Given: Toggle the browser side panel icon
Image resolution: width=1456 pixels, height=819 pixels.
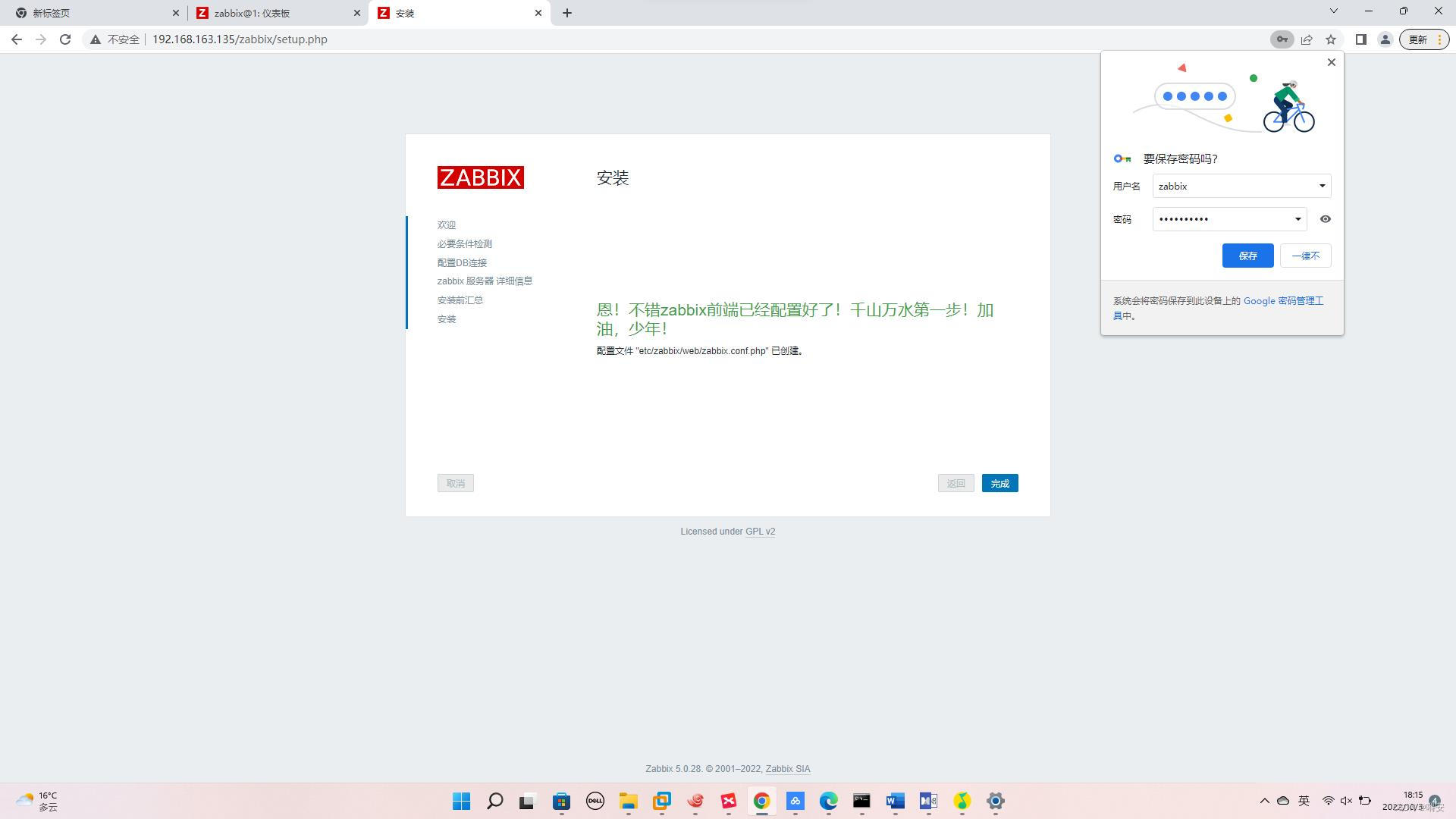Looking at the screenshot, I should click(1361, 39).
